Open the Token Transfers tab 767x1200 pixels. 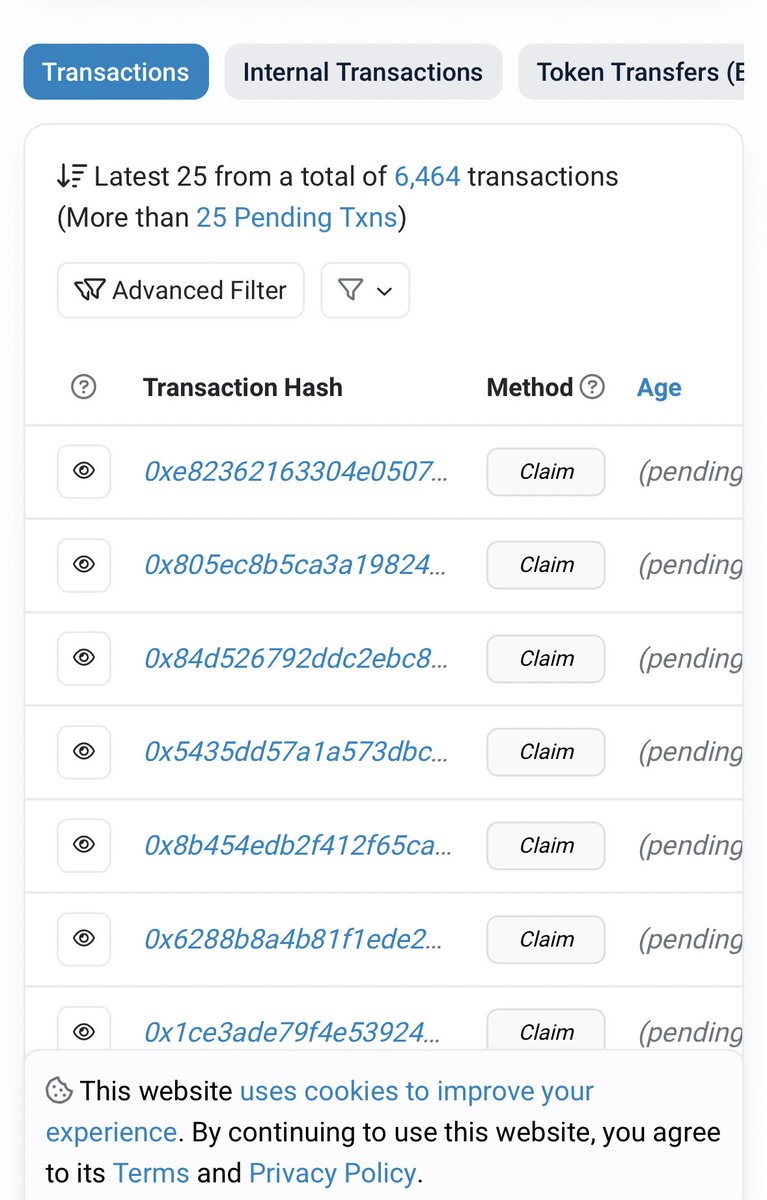[630, 72]
